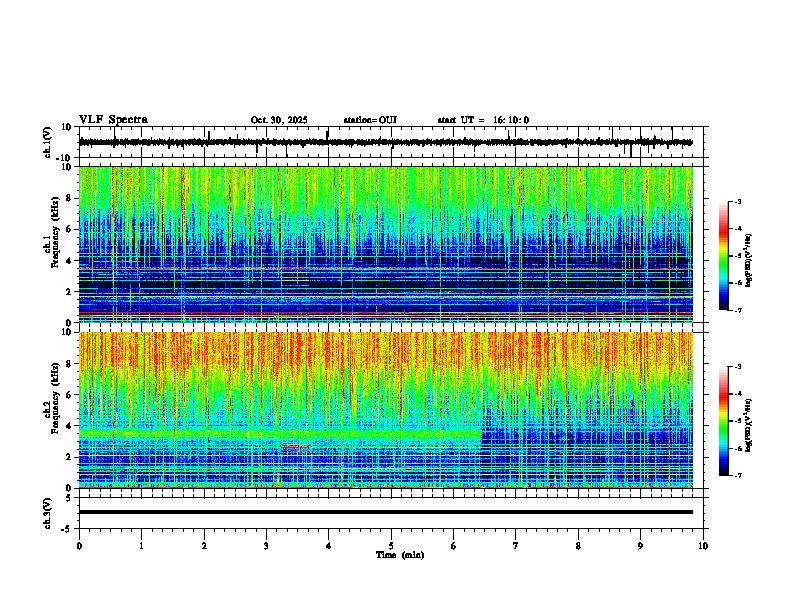This screenshot has width=792, height=612.
Task: Click the "-7" label on ch.2 color scale
Action: tap(738, 476)
